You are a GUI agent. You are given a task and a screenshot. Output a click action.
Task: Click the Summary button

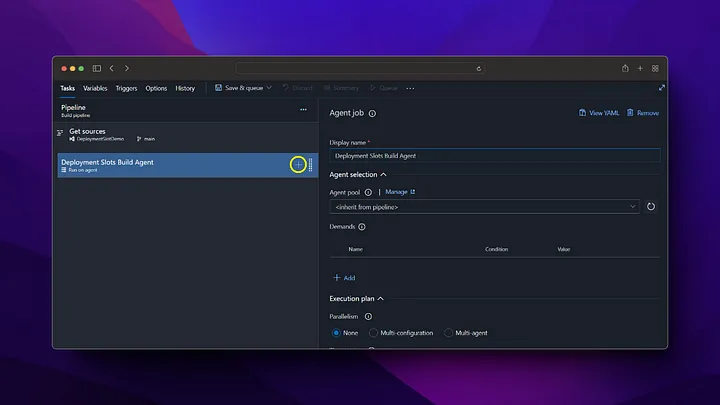(341, 88)
